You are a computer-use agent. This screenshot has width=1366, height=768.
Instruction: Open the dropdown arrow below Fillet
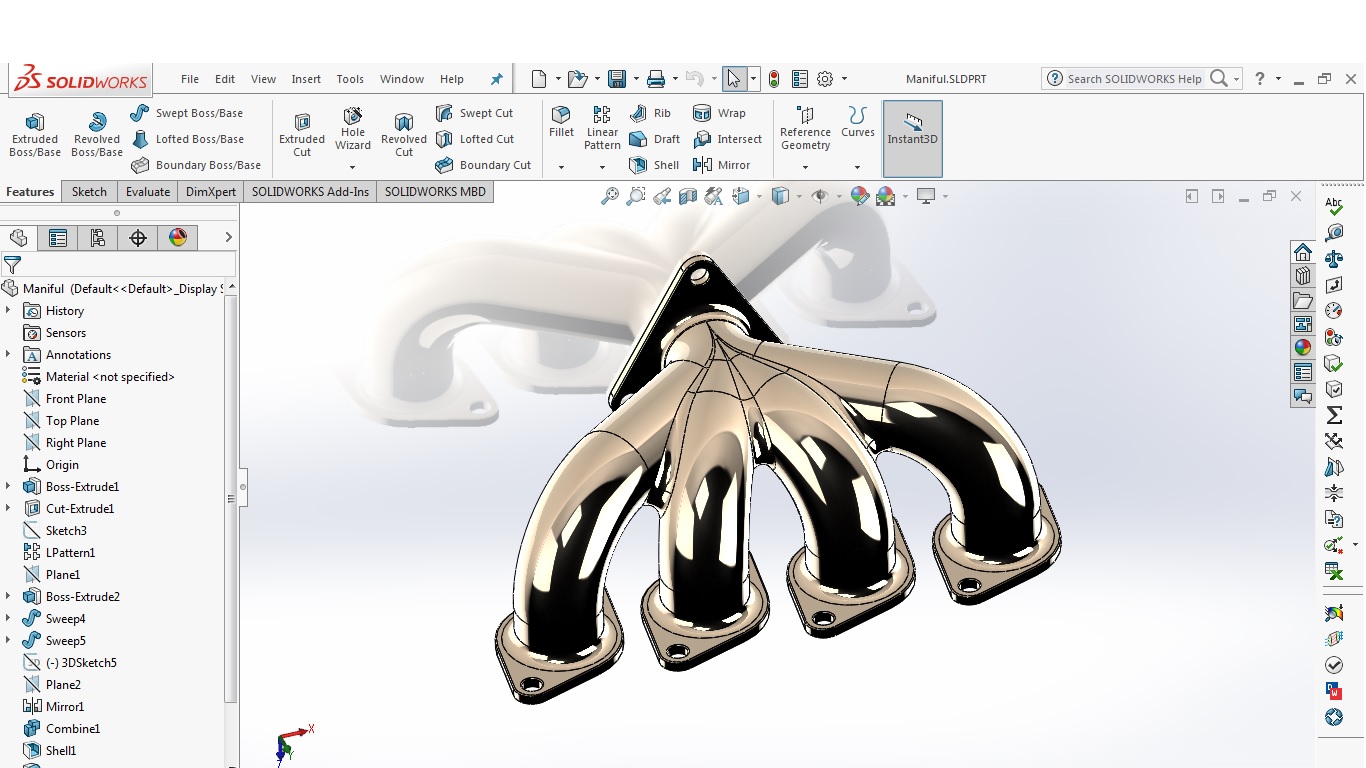tap(561, 167)
